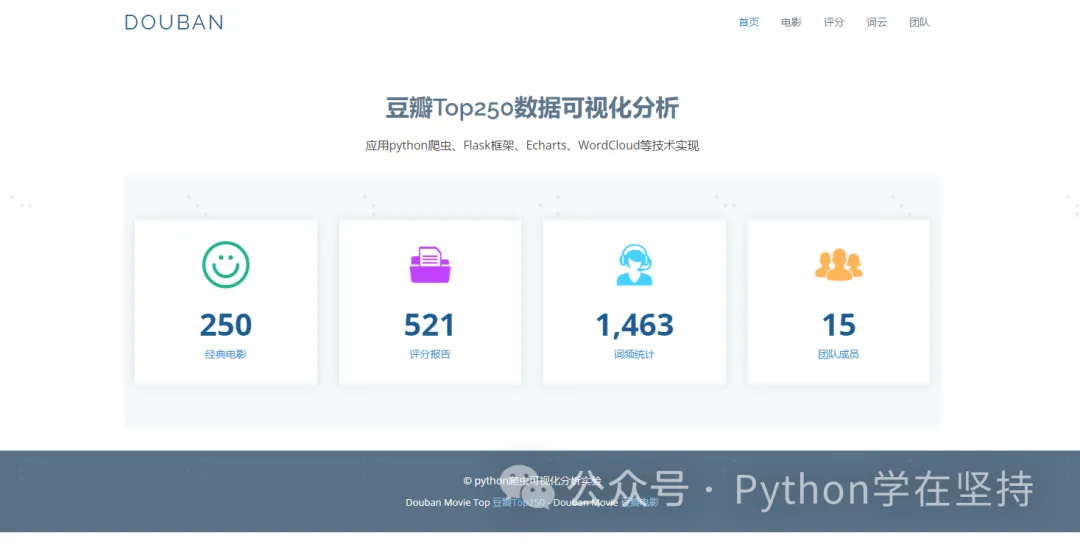
Task: Click the orange team members icon
Action: [839, 265]
